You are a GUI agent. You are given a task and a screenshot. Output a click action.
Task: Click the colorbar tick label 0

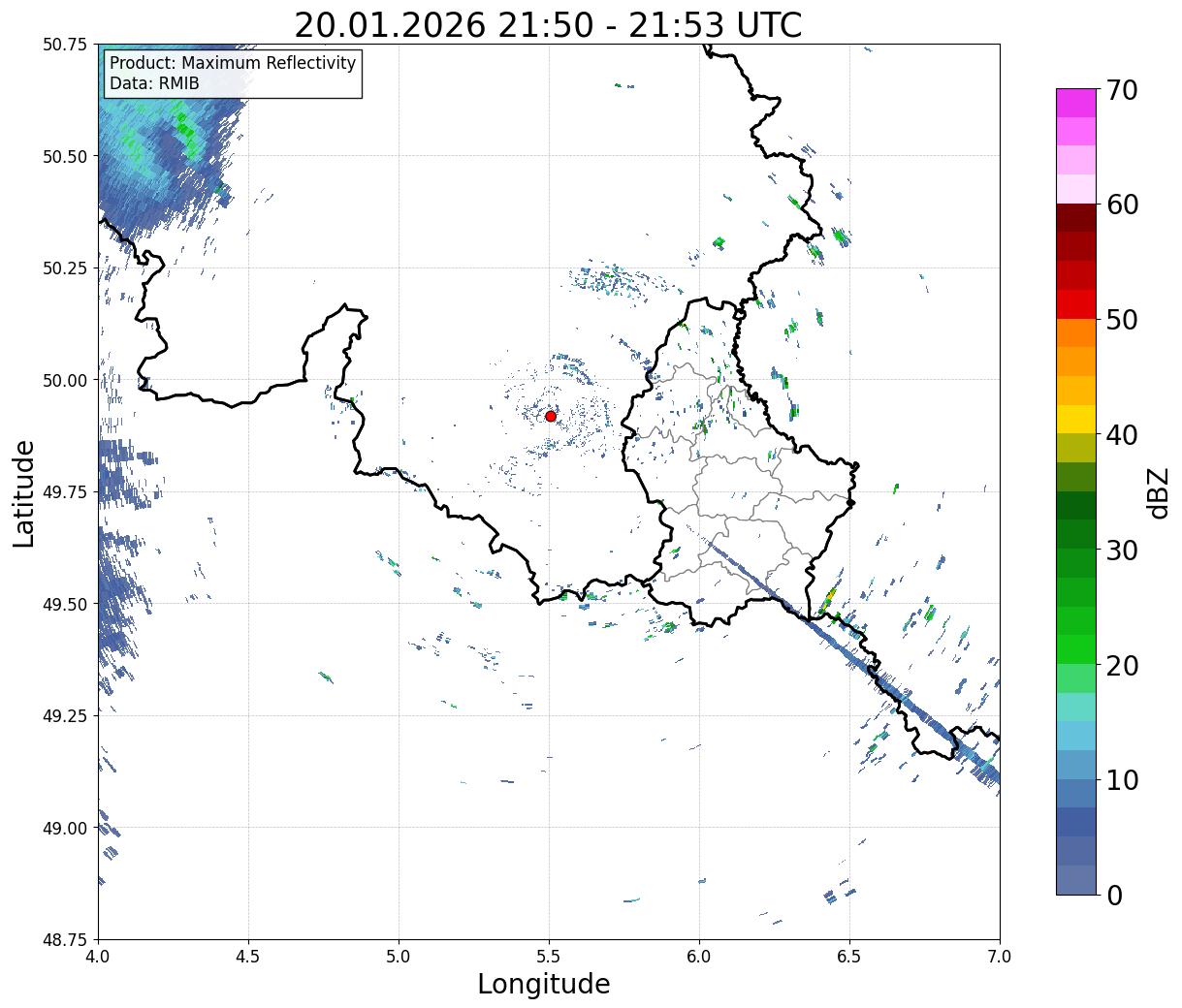tap(1114, 895)
